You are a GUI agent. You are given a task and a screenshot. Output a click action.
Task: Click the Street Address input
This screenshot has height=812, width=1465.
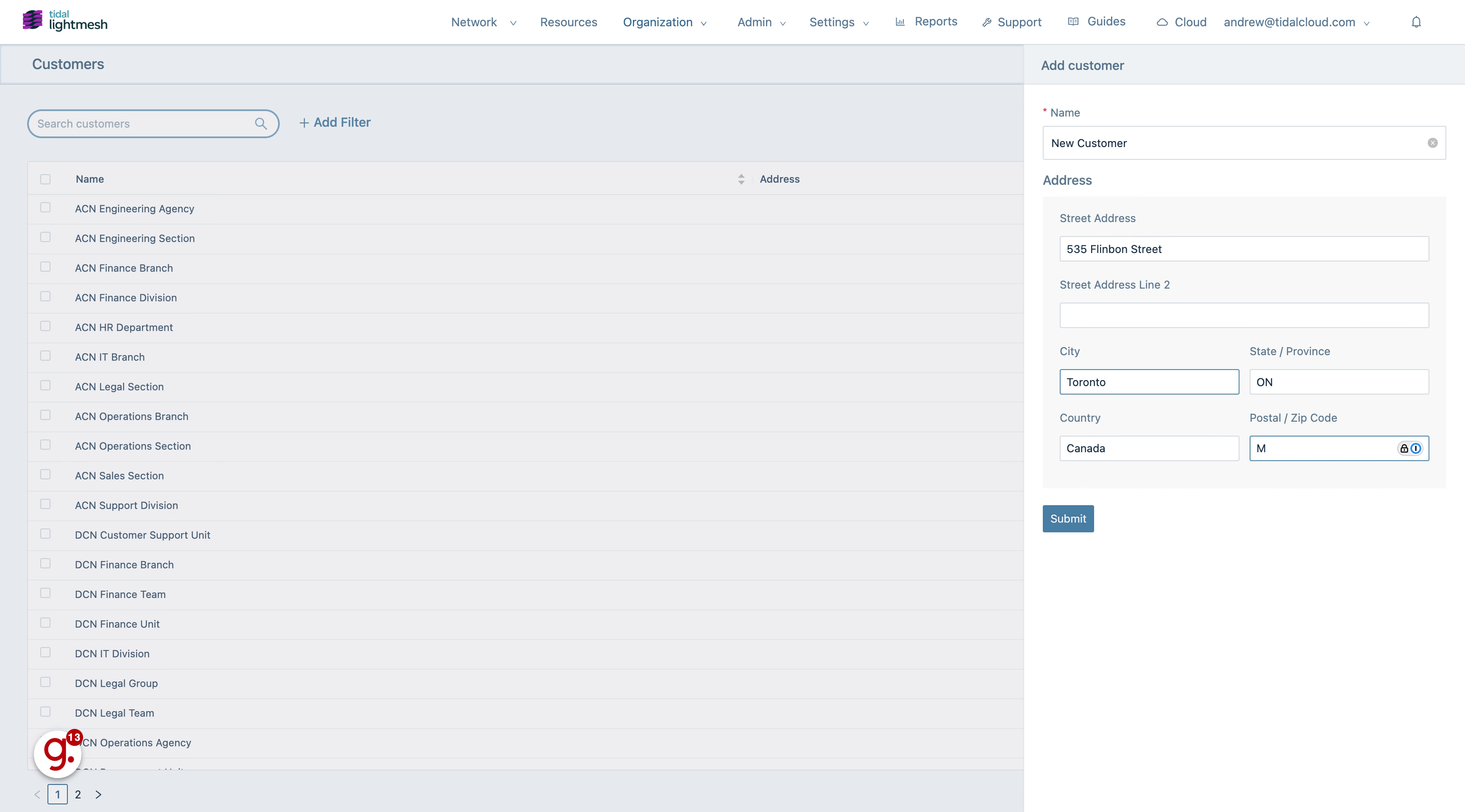pos(1244,249)
